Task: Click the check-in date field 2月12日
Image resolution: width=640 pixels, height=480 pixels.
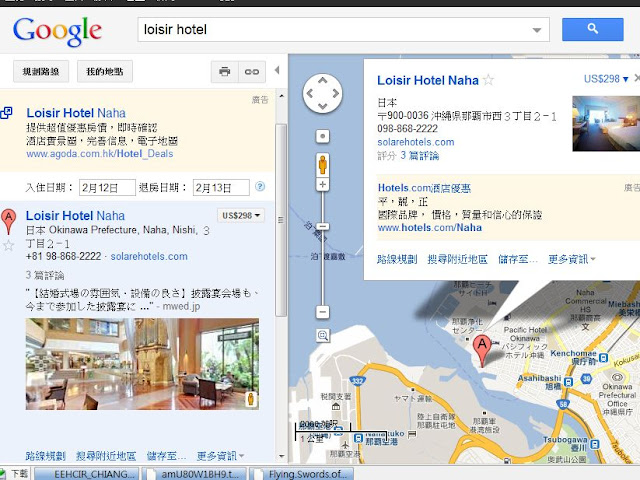Action: [107, 188]
